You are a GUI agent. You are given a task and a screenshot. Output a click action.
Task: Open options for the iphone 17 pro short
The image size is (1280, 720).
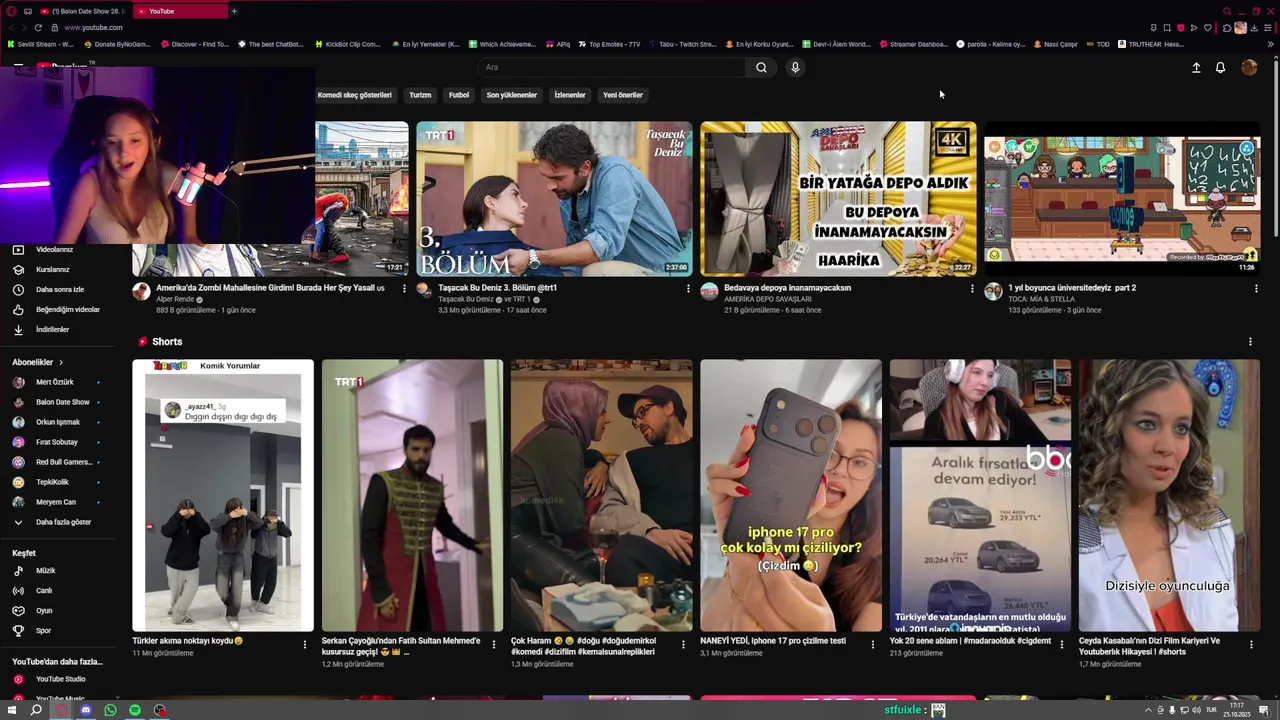[x=872, y=645]
